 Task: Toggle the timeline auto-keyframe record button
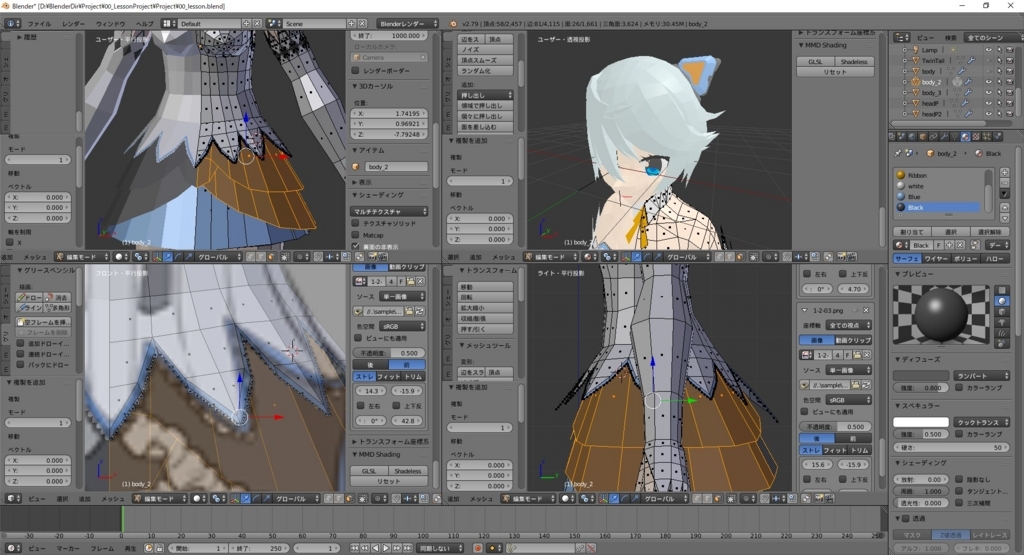[x=478, y=548]
